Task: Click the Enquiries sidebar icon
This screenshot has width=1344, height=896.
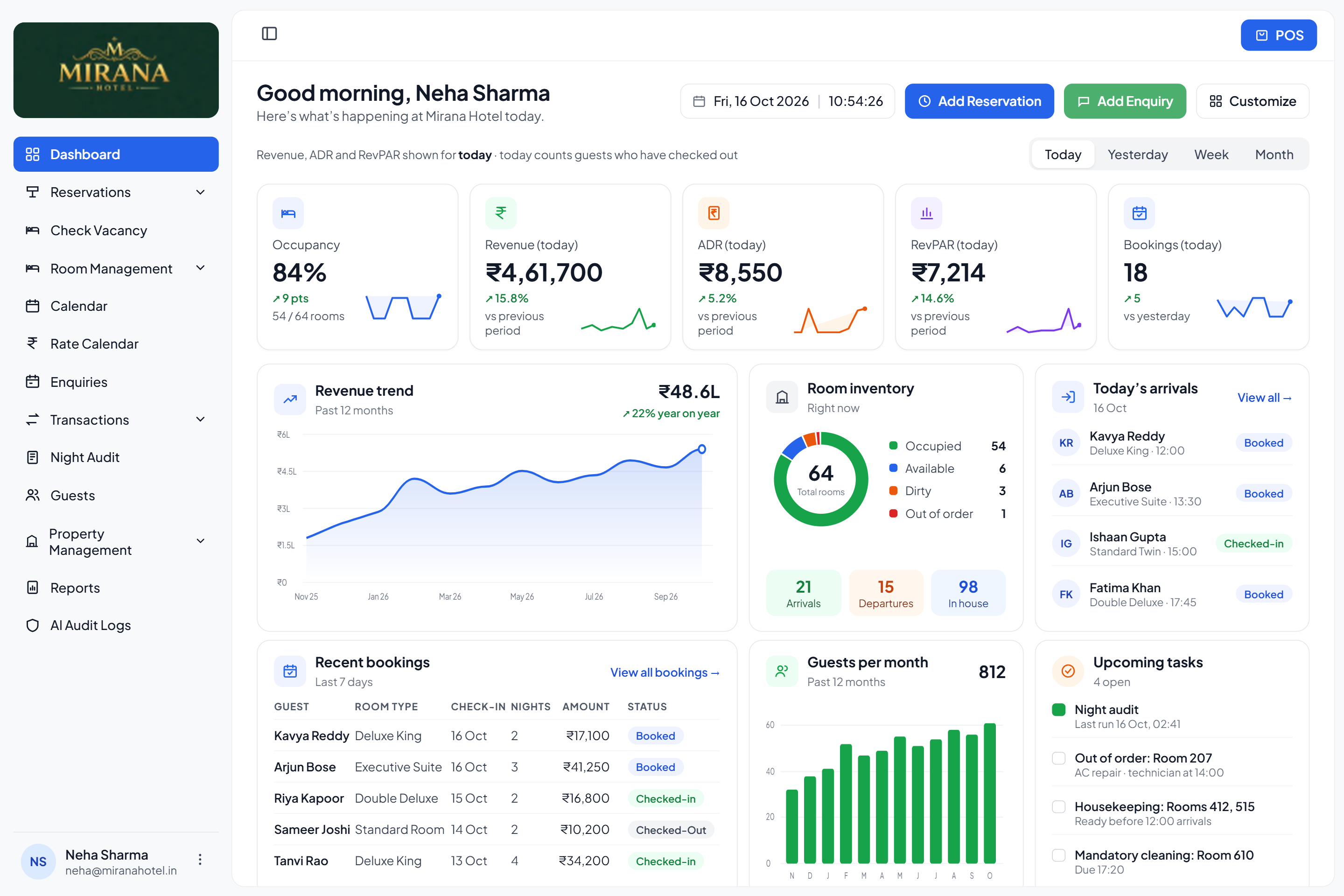Action: point(33,382)
